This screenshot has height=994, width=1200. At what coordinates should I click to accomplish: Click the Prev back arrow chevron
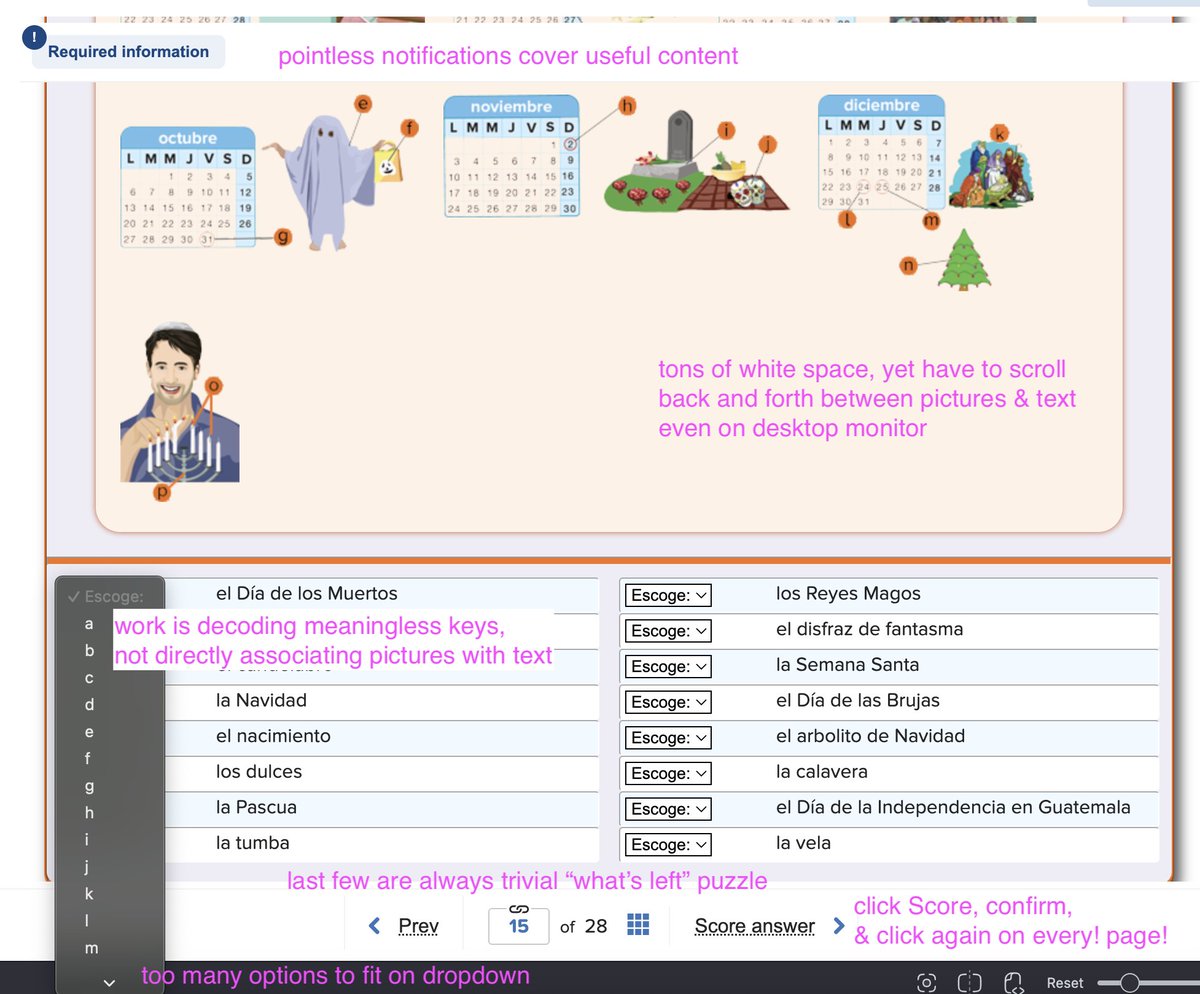click(x=375, y=926)
